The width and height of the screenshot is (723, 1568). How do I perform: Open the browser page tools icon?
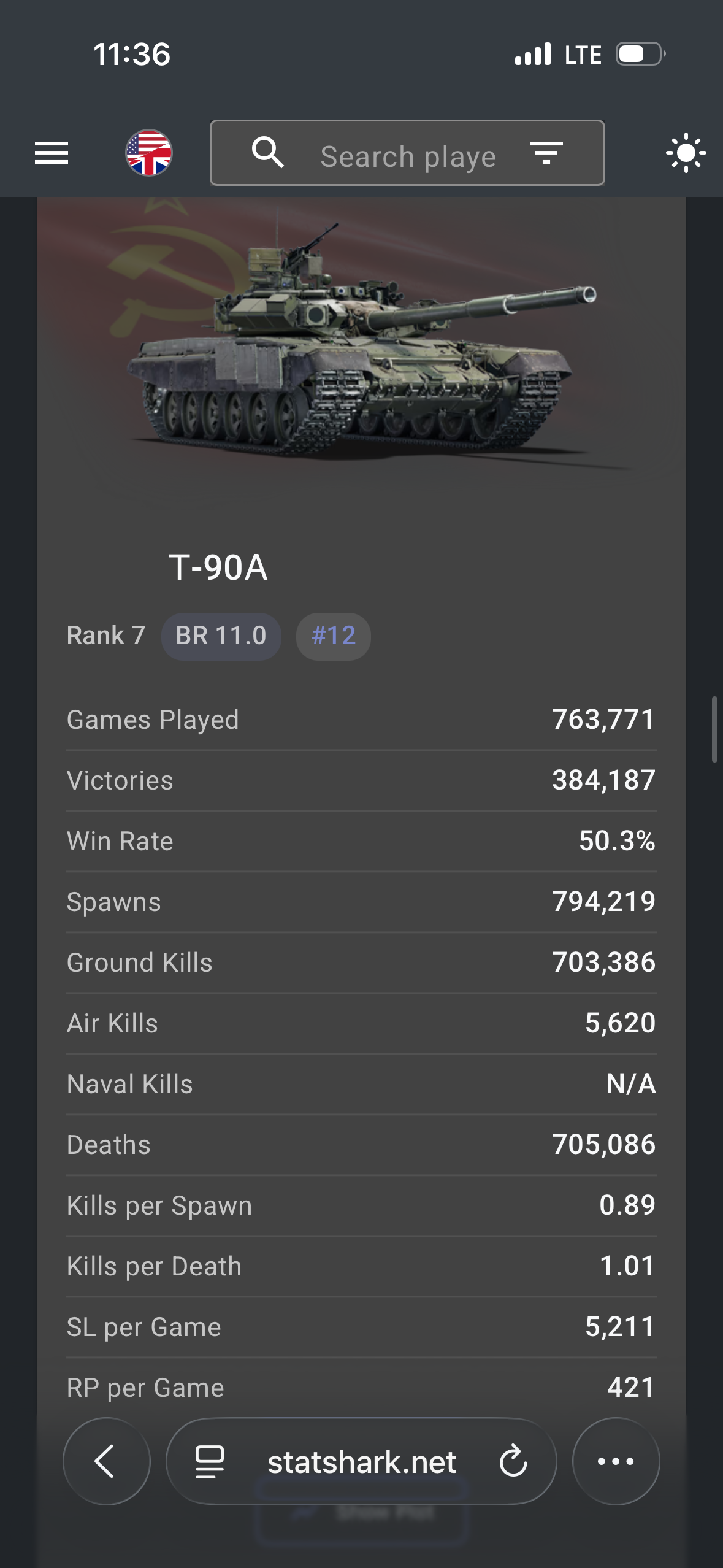tap(209, 1461)
